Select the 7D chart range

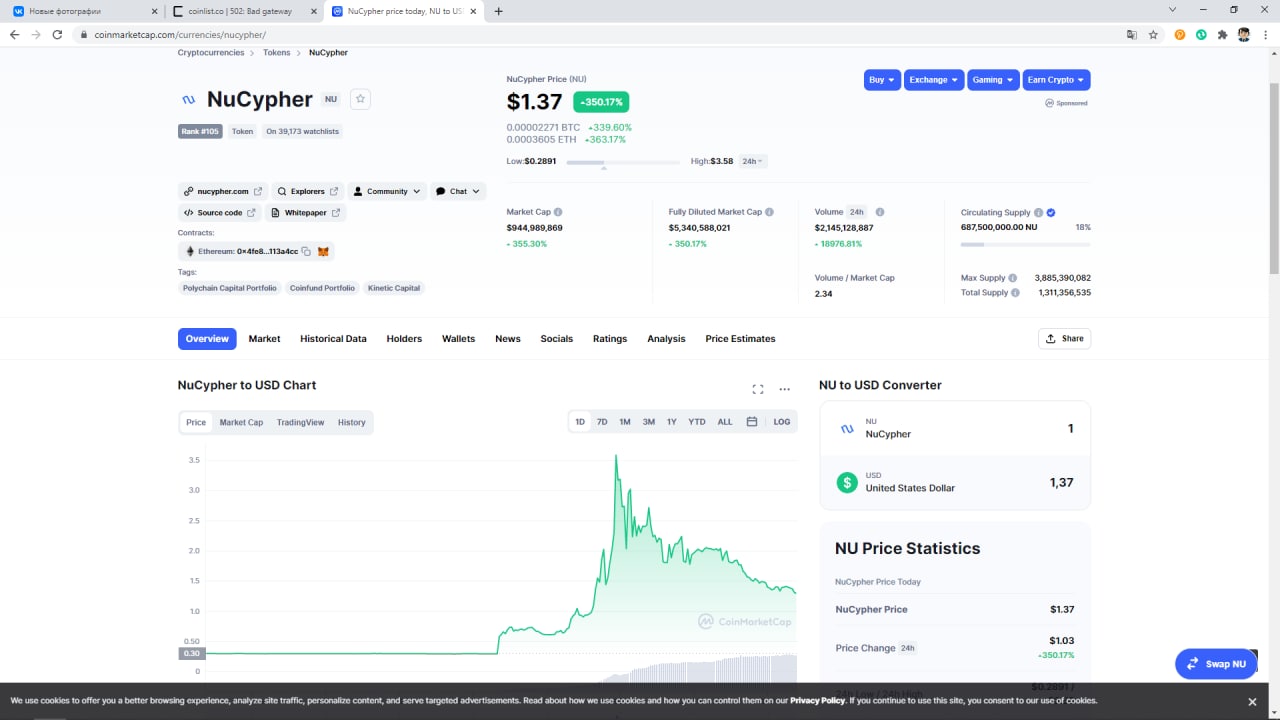(602, 422)
